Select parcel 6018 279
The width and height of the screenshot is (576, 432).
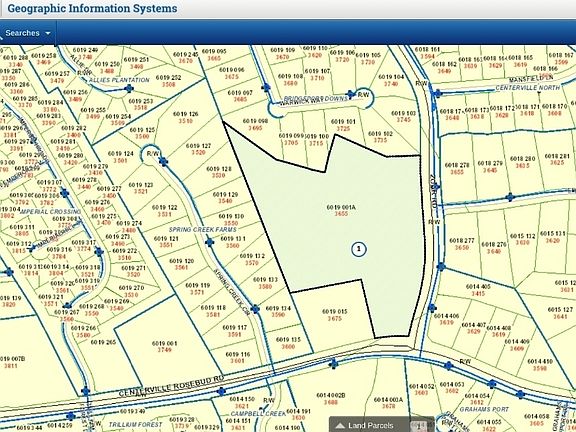(x=490, y=167)
